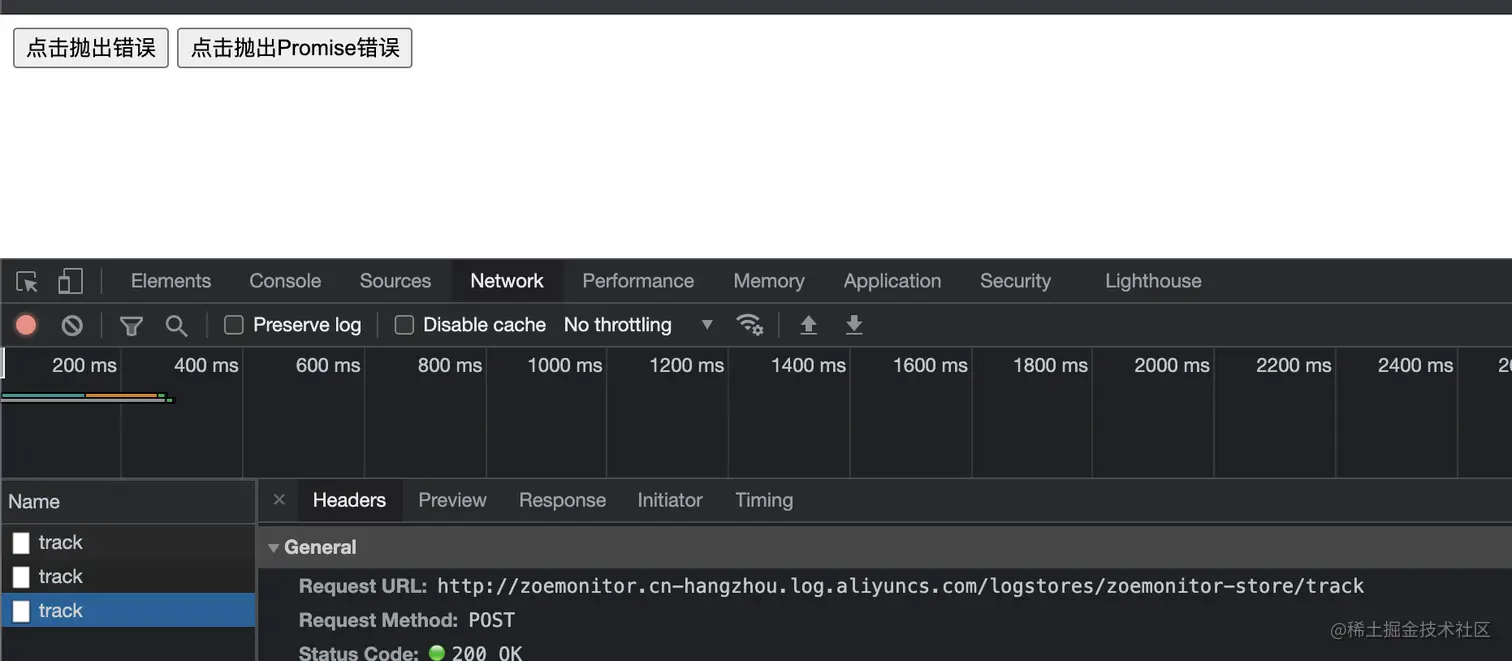
Task: Click the 2000 ms timeline marker
Action: coord(1172,366)
